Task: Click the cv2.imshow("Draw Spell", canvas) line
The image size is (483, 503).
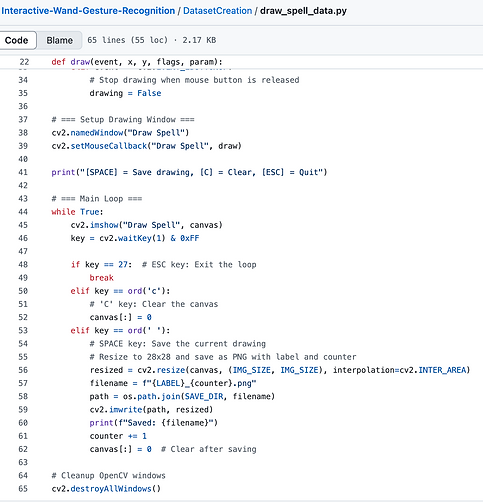Action: (146, 225)
